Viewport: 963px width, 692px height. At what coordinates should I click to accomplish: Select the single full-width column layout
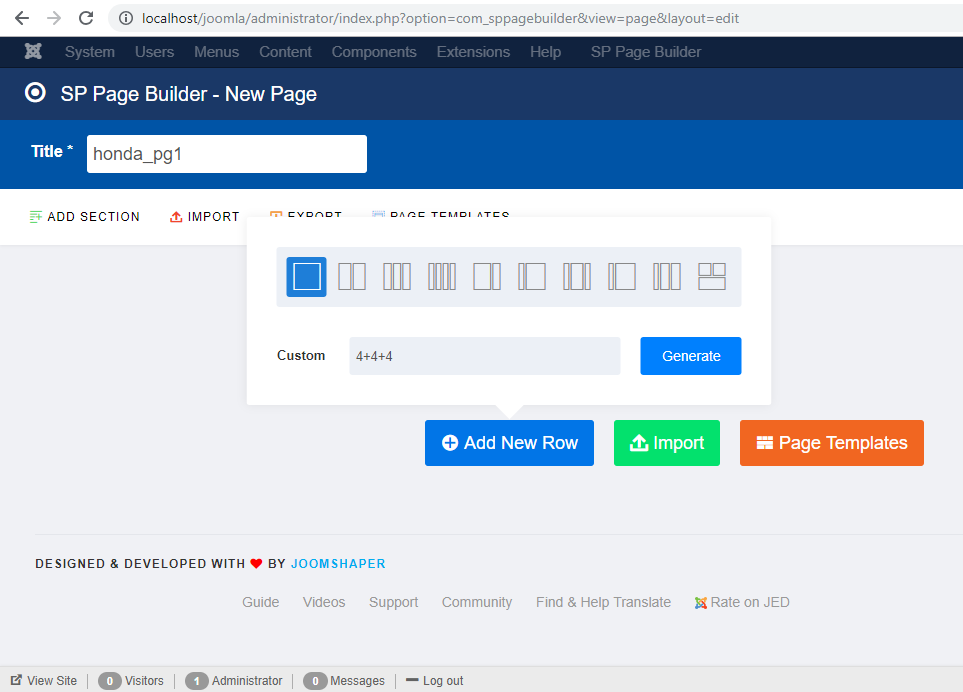point(307,277)
